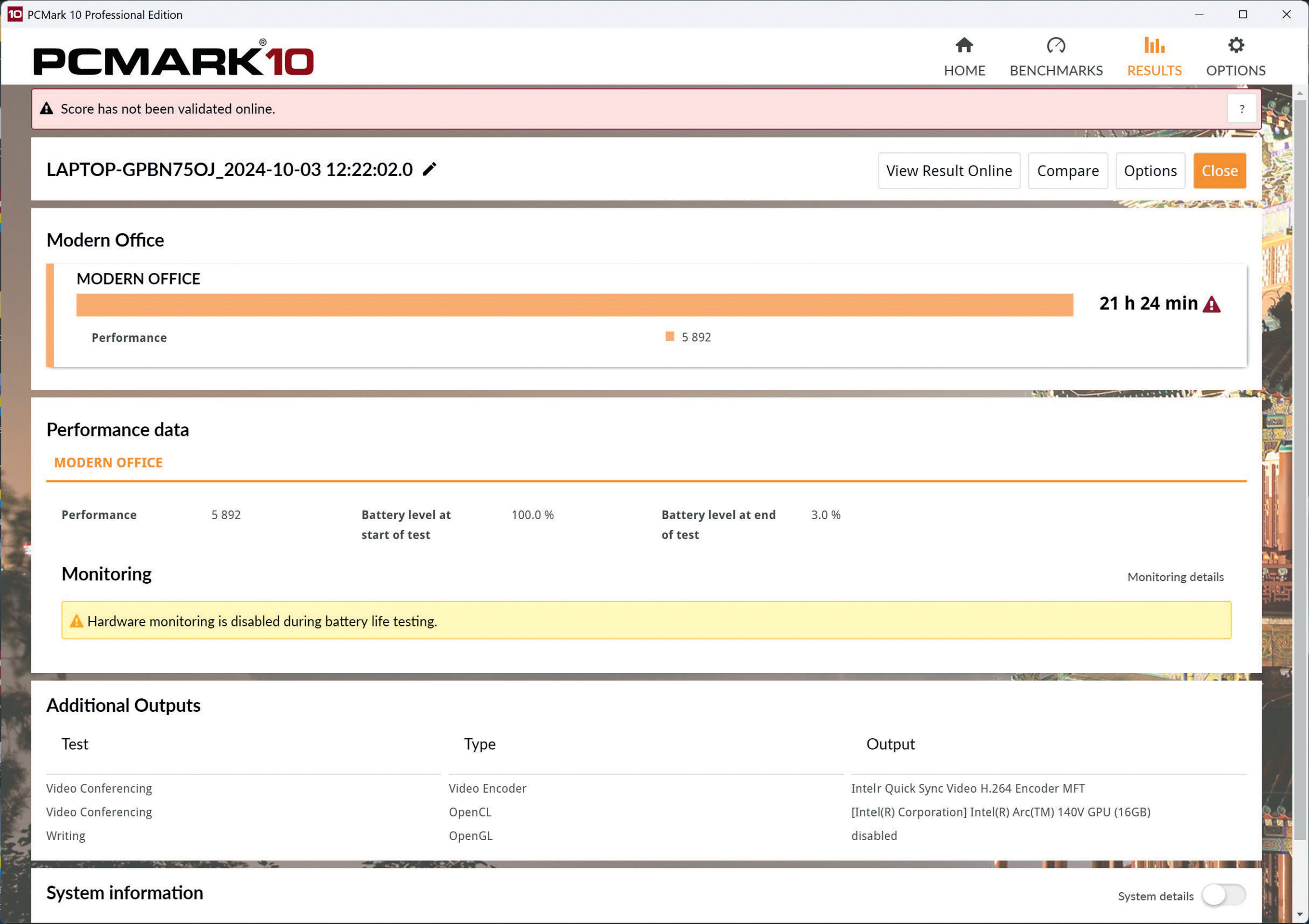This screenshot has width=1309, height=924.
Task: Click the Intel Quick Sync Video H.264 Encoder output
Action: pyautogui.click(x=968, y=788)
